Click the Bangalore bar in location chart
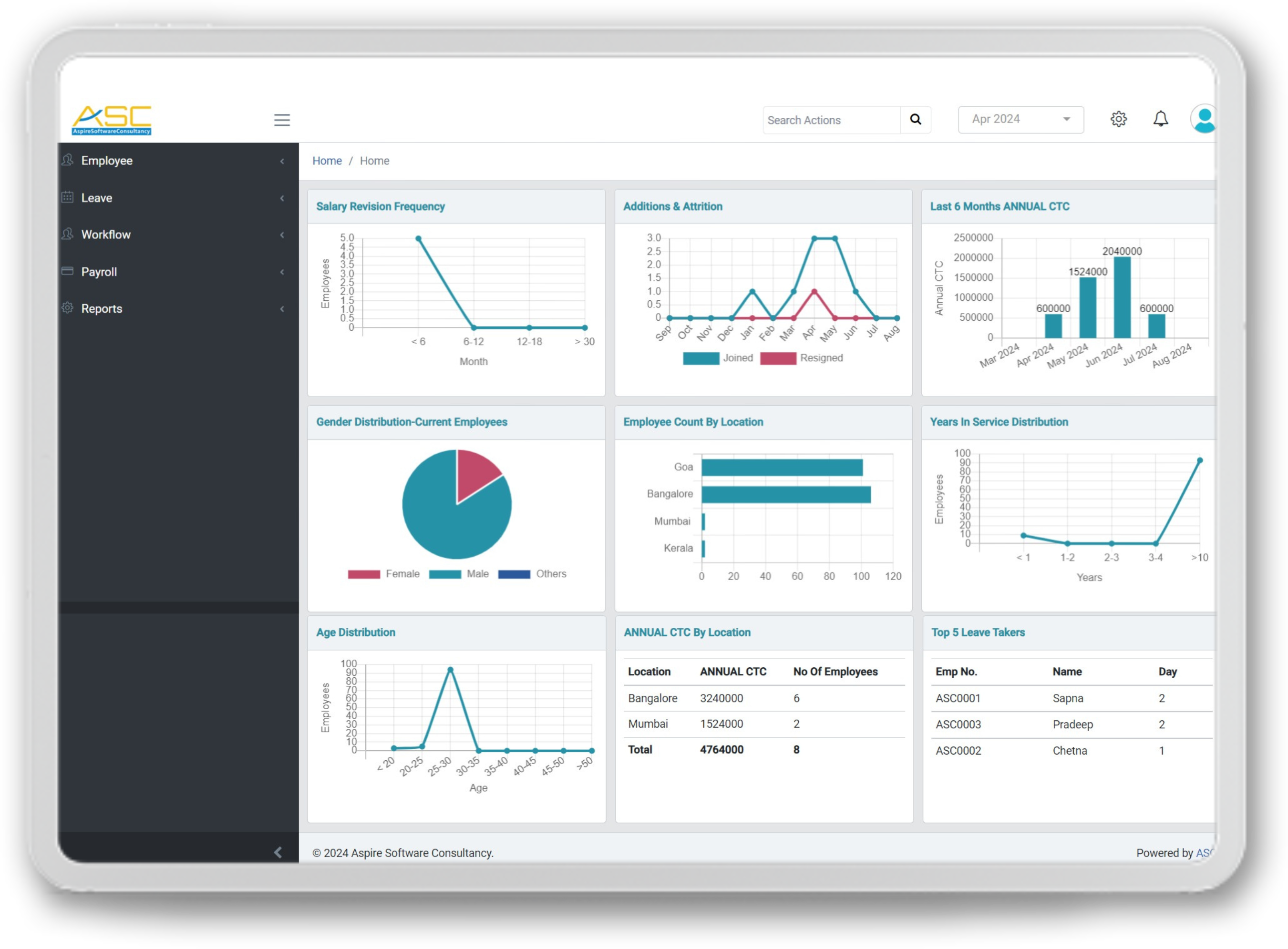 coord(786,495)
